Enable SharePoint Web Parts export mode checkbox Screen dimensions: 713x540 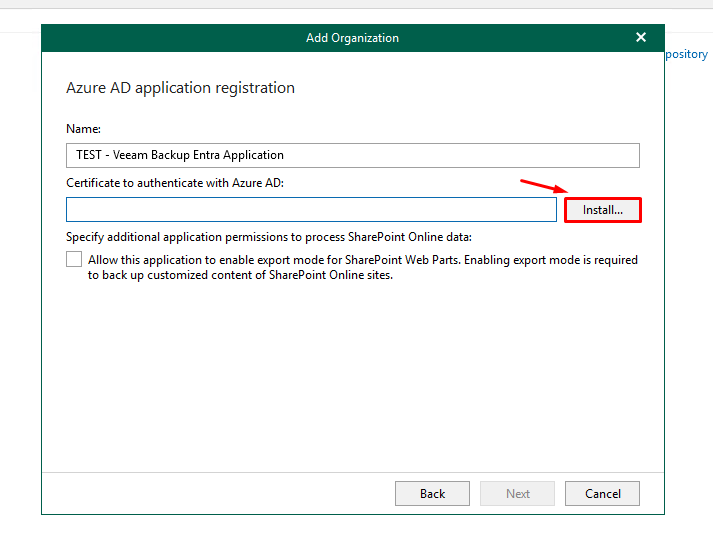[x=74, y=260]
